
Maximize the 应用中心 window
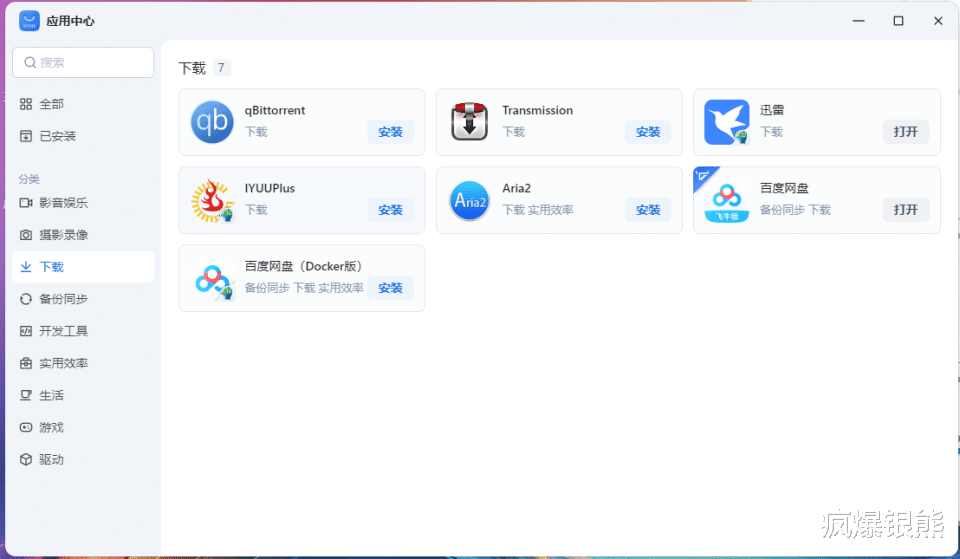tap(898, 21)
